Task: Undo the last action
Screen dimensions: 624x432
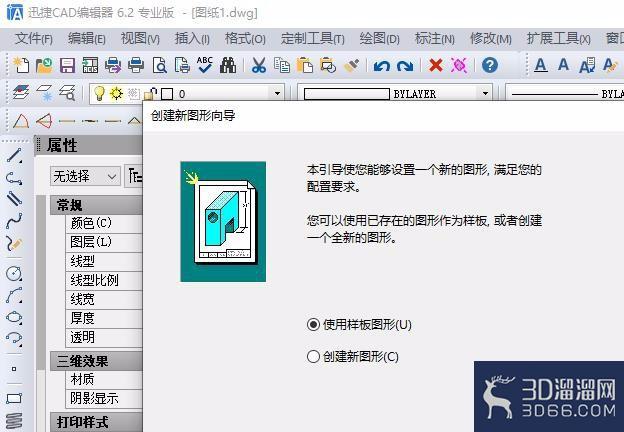Action: click(382, 66)
